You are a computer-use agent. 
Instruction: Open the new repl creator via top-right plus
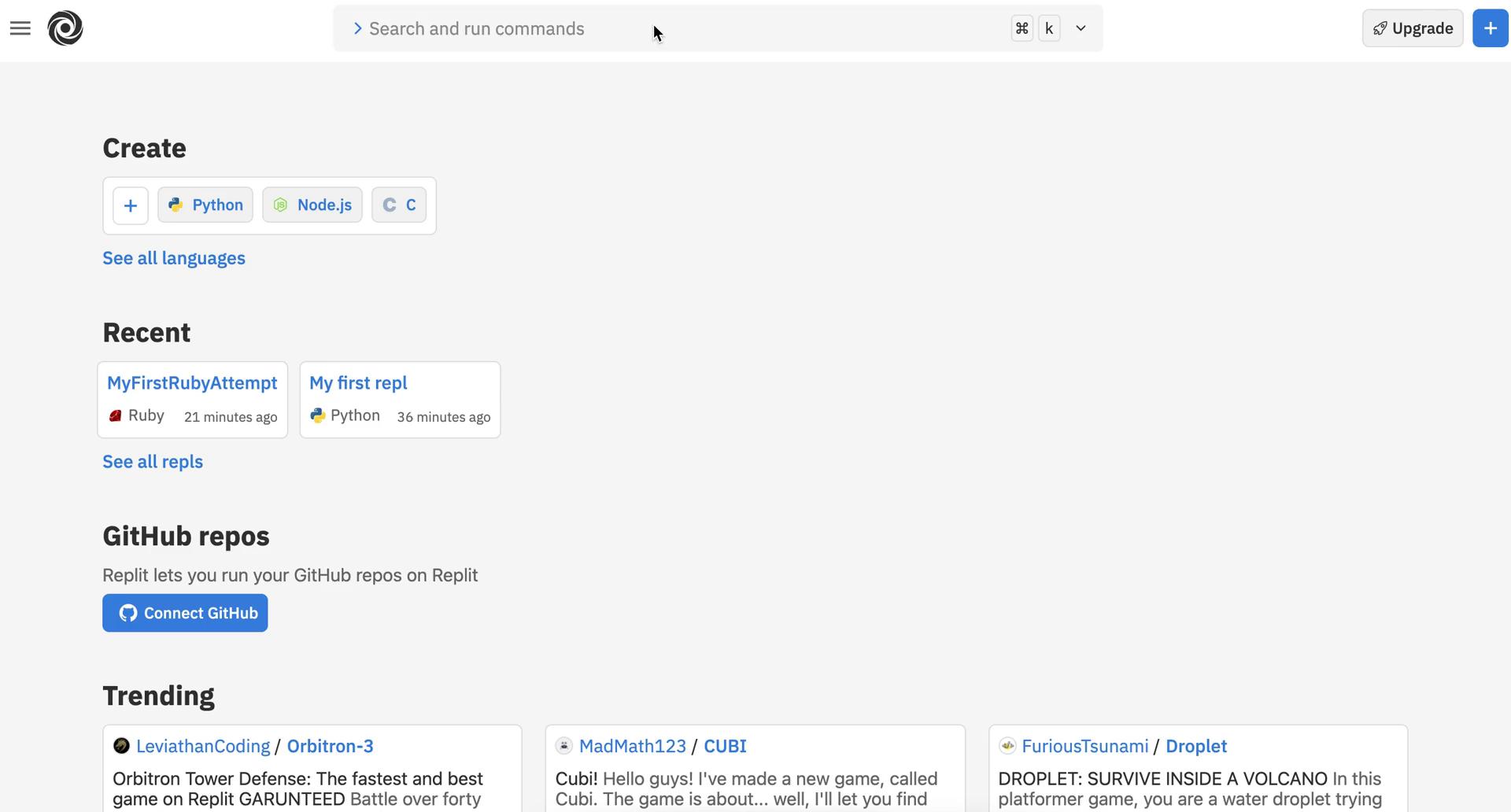click(x=1490, y=28)
